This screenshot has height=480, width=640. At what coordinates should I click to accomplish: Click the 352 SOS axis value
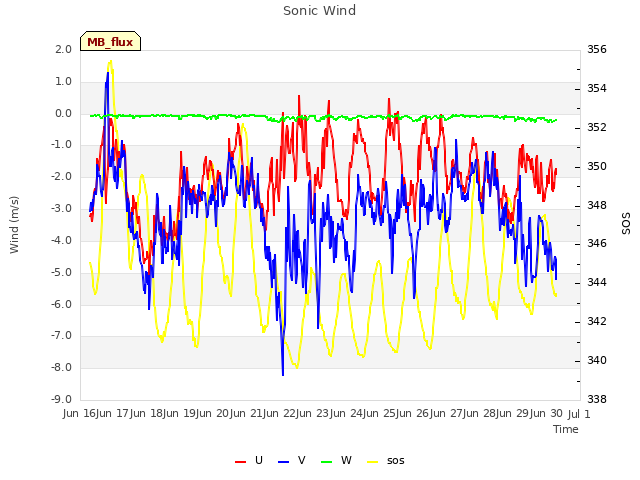click(597, 127)
